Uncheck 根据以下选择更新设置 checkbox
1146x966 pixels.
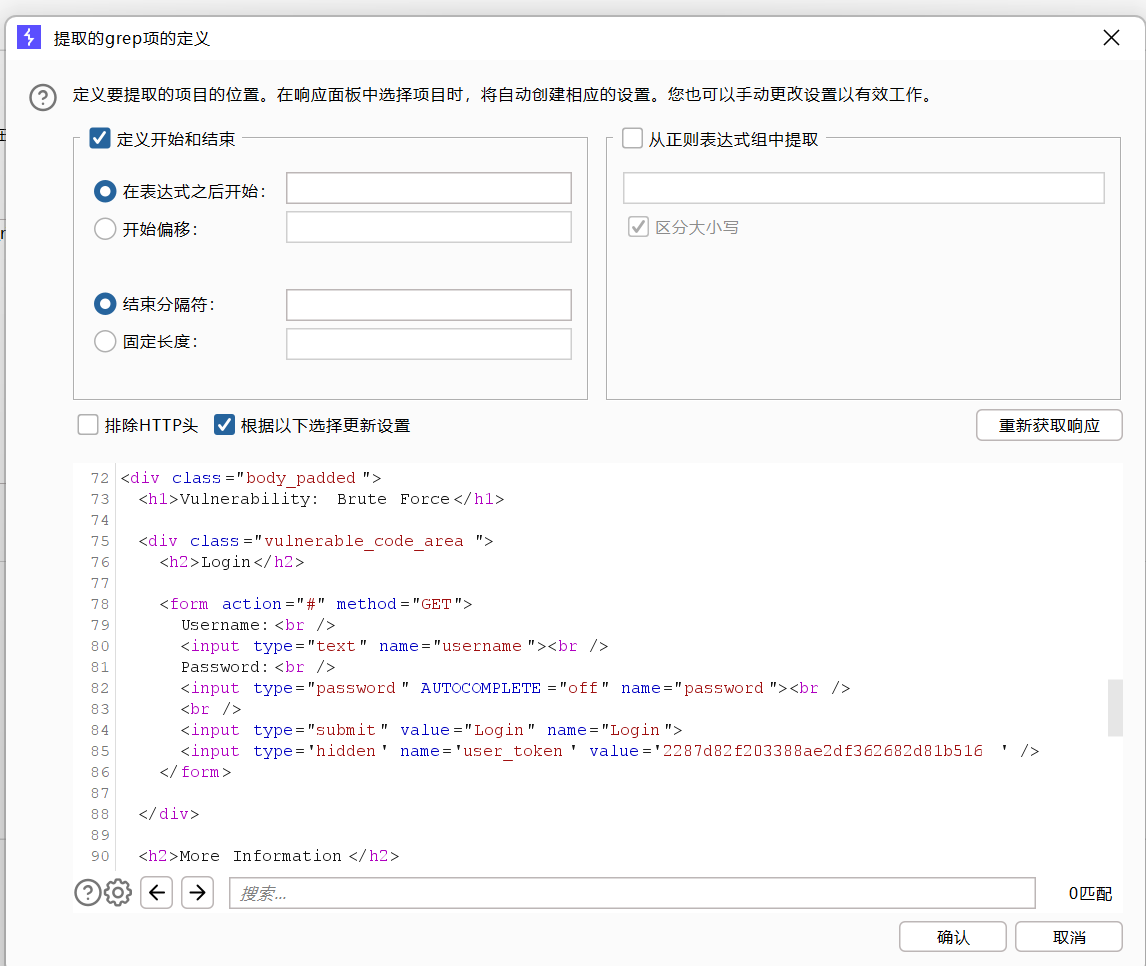(224, 425)
